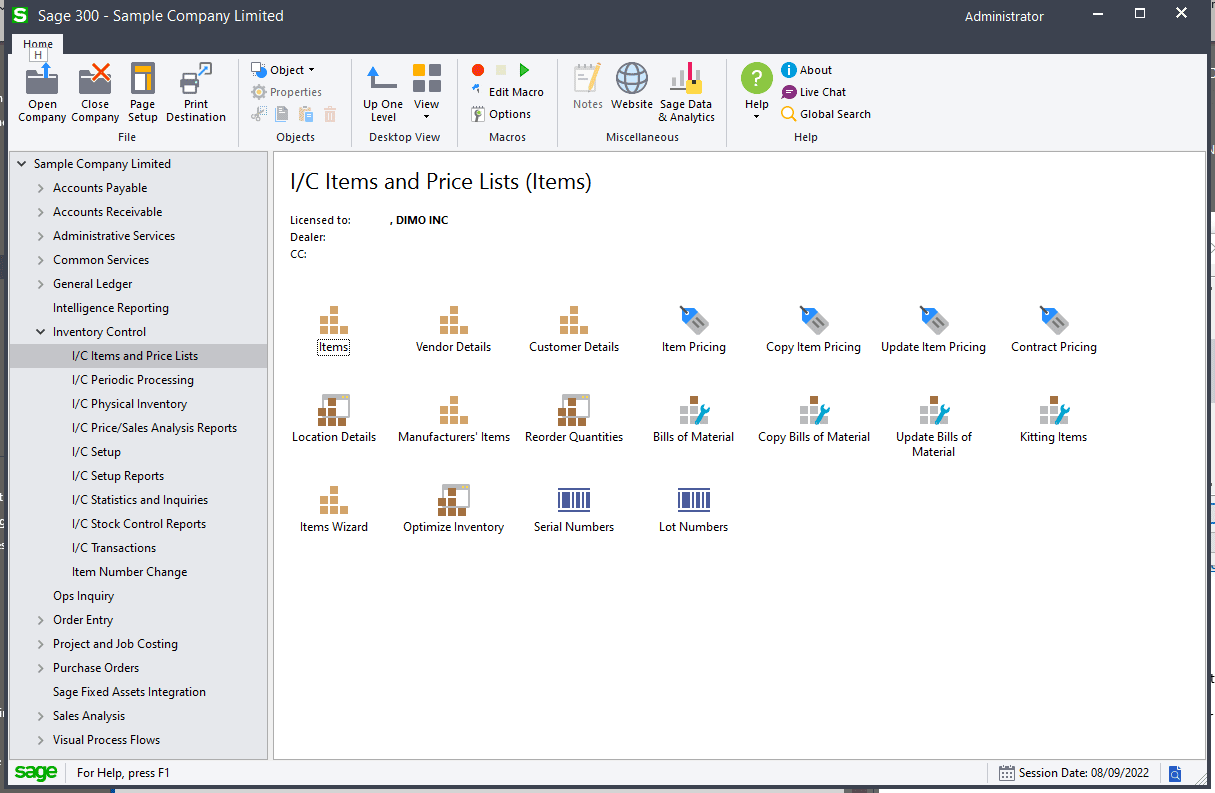Open macro Options
Screen dimensions: 1215x793
501,114
